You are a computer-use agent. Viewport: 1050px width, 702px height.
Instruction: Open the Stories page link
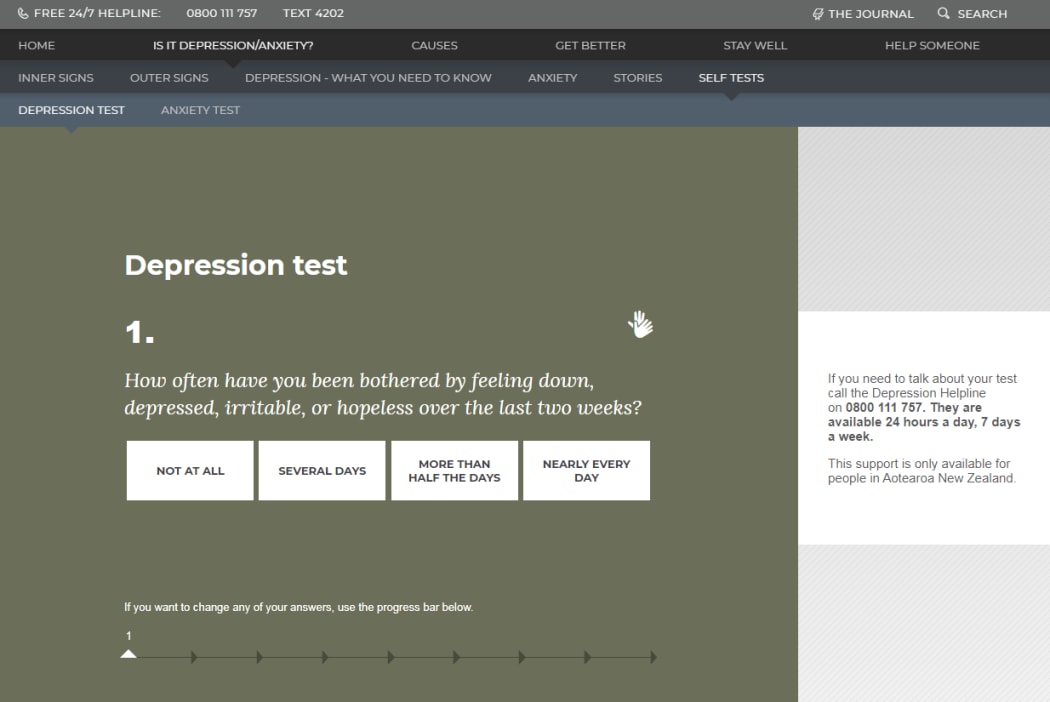(638, 78)
